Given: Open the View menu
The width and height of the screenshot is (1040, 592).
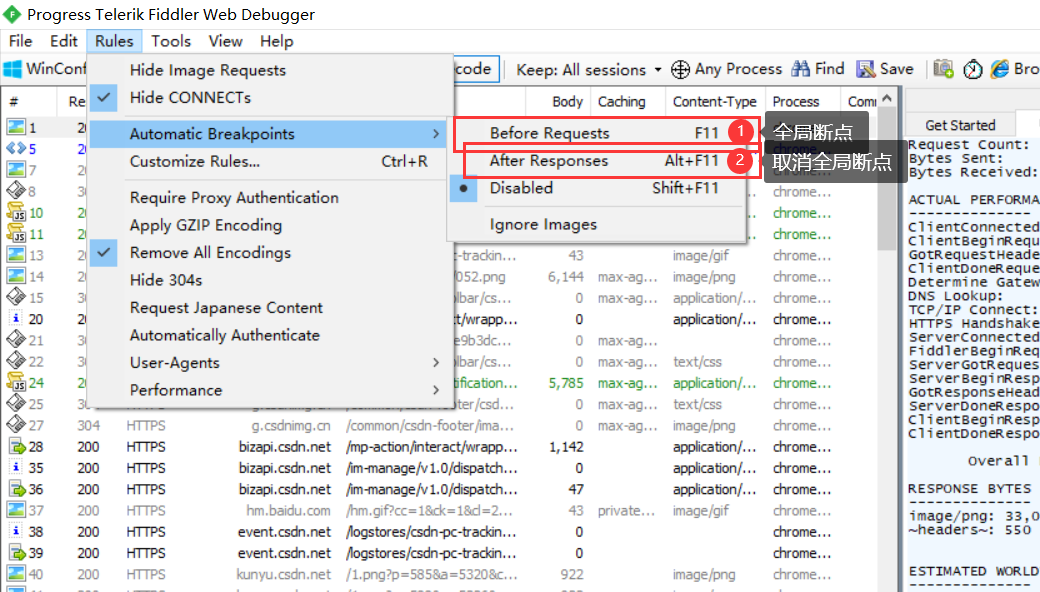Looking at the screenshot, I should point(226,41).
